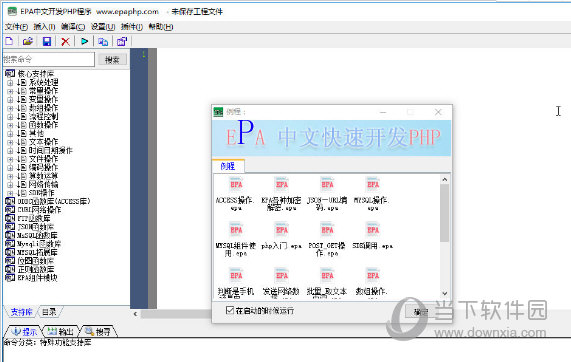Expand the 文件操作 tree node
Viewport: 571px width, 362px height.
click(x=10, y=159)
